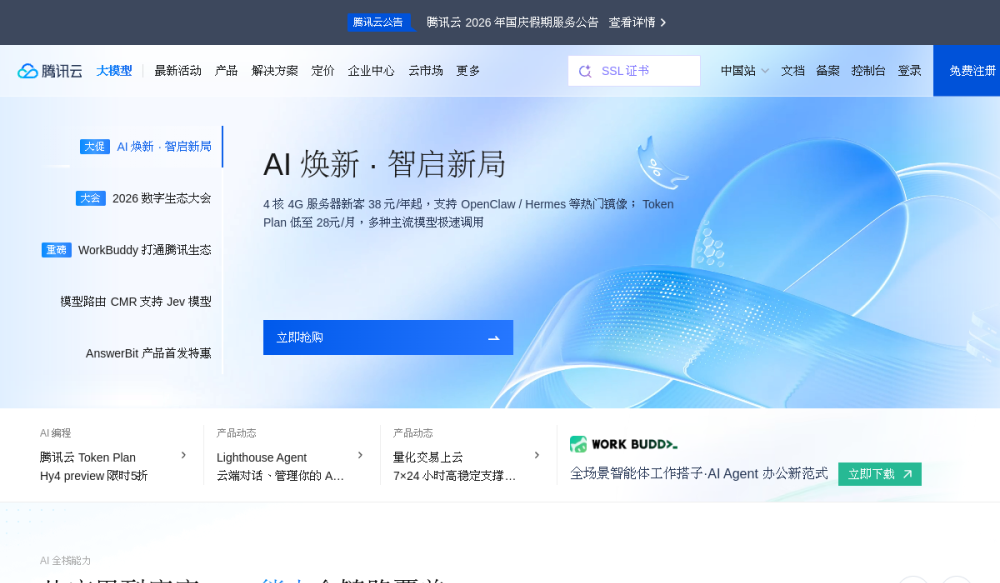Select 模型路由 CMR 支持 Jev 模型 tab
This screenshot has width=1000, height=583.
tap(136, 302)
